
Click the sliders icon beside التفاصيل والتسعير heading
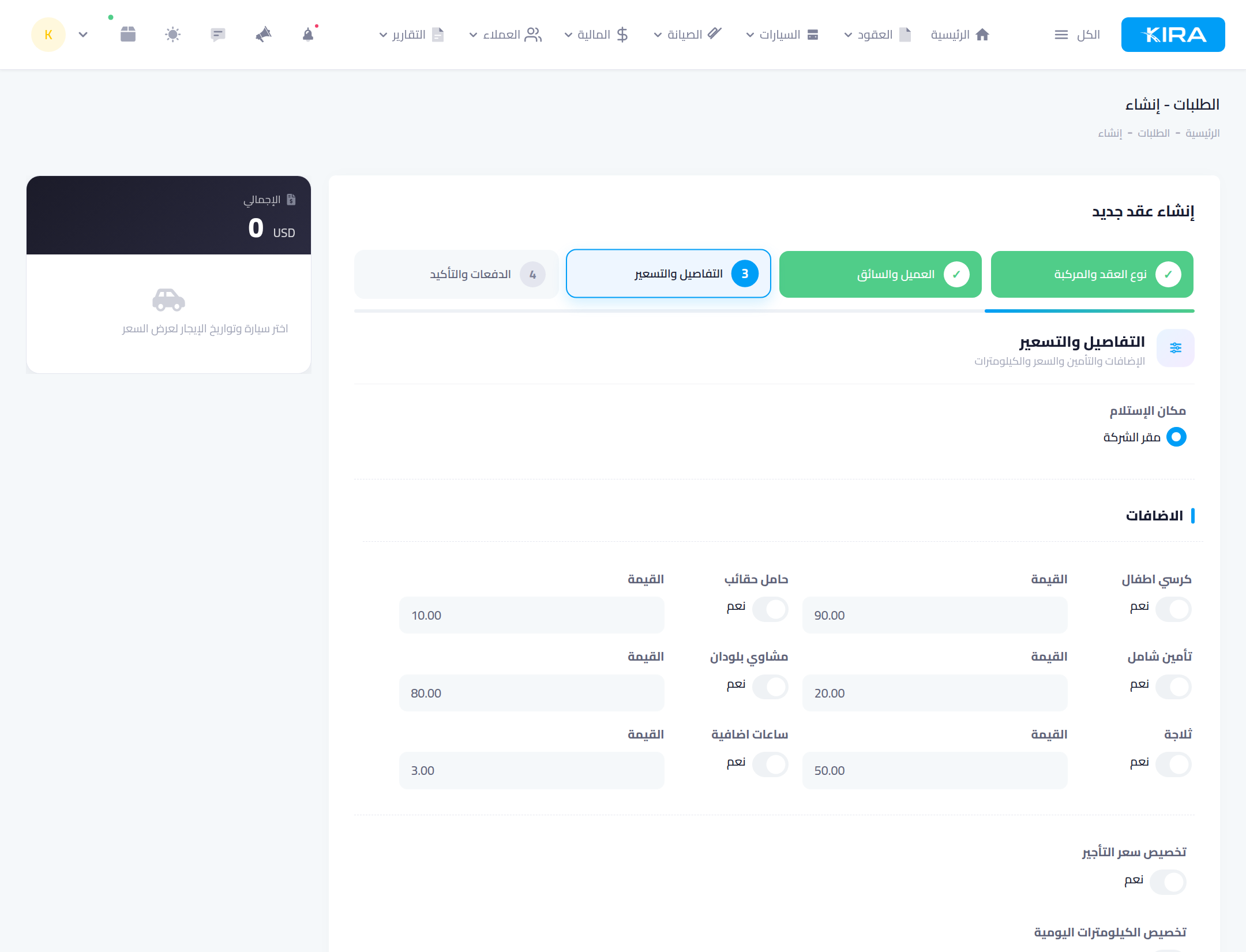pos(1176,348)
